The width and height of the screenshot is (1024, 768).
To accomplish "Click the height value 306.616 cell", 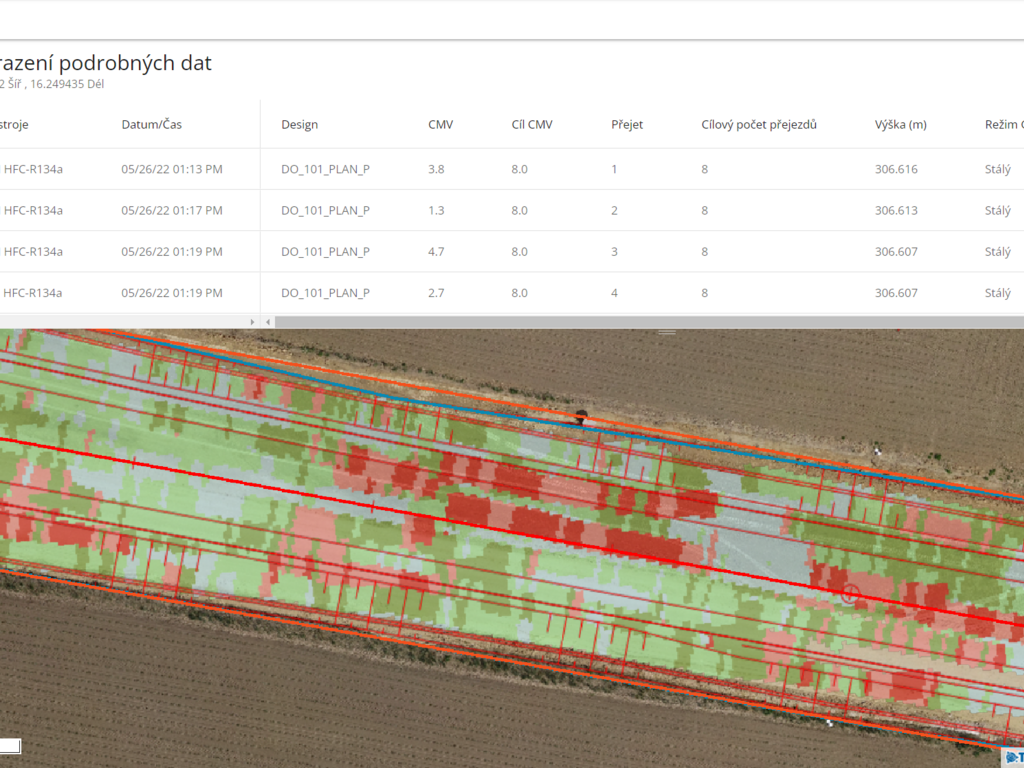I will coord(896,170).
